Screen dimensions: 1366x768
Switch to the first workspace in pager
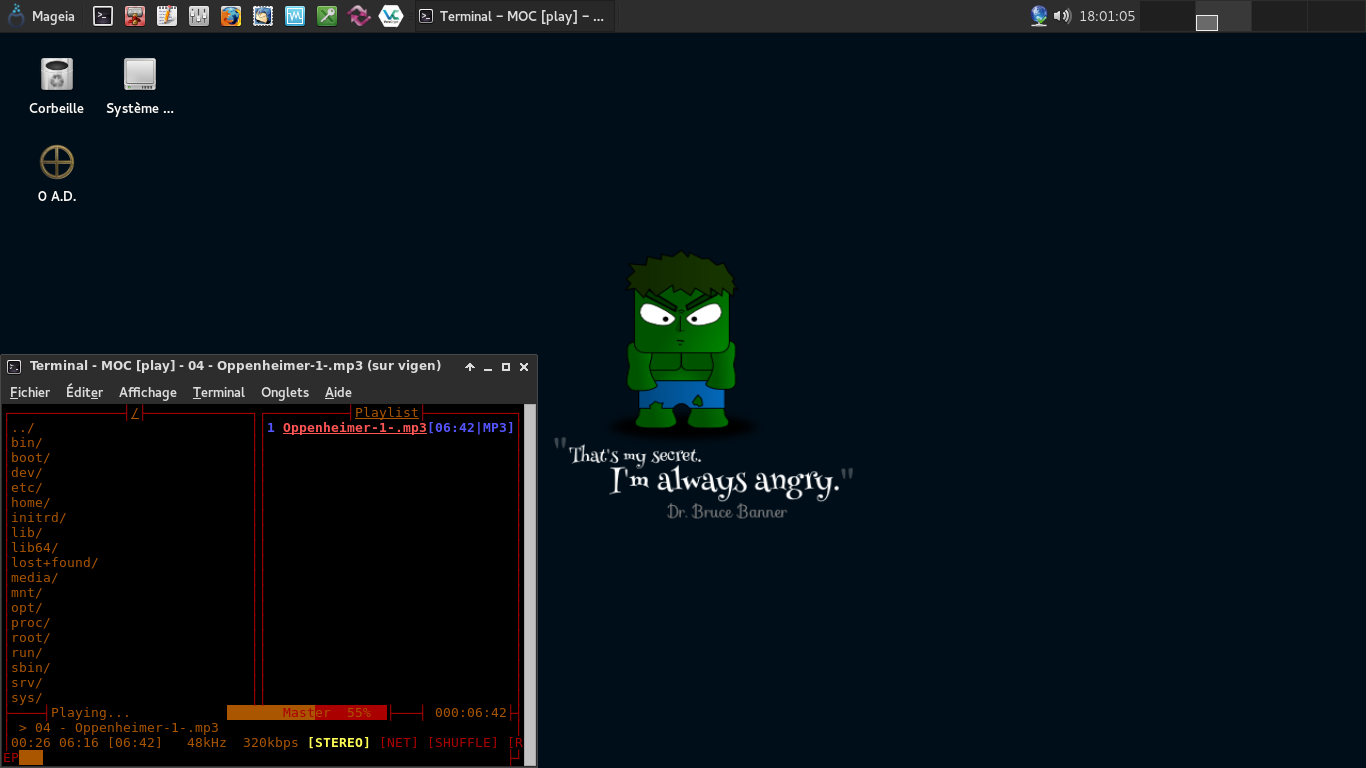click(1167, 16)
